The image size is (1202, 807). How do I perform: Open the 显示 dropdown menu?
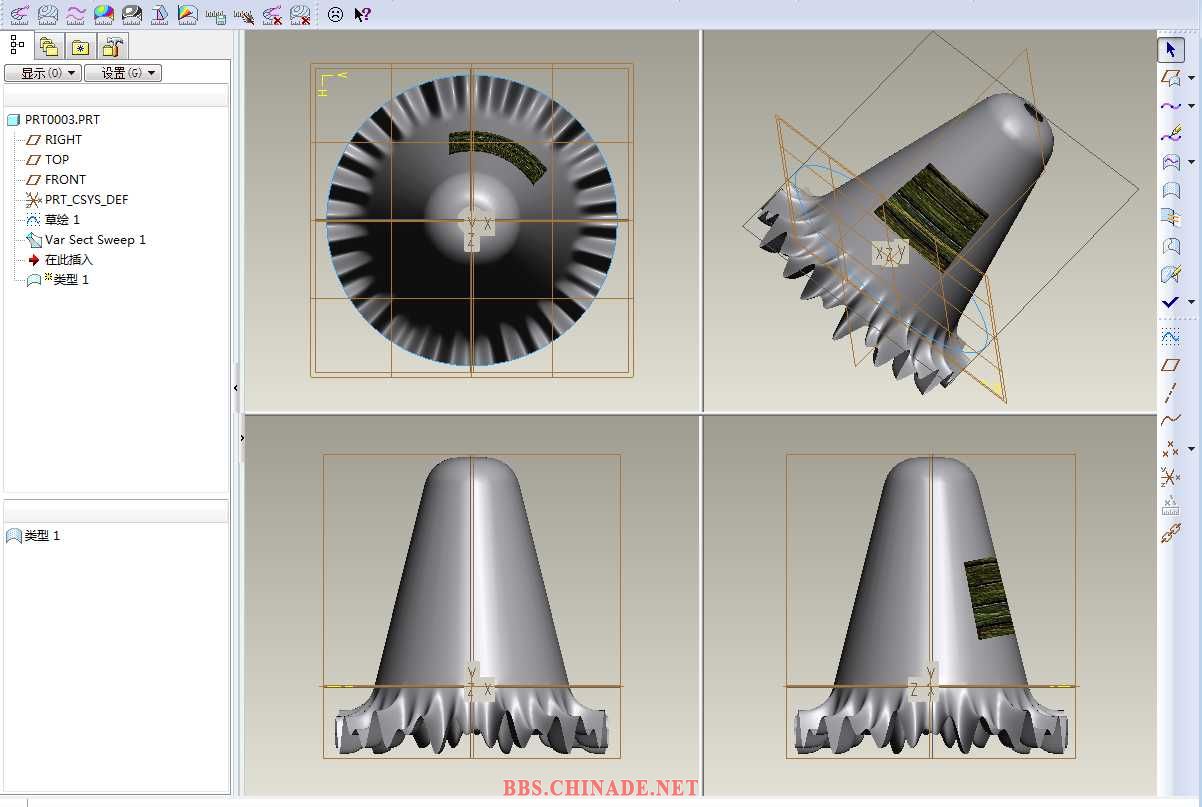tap(42, 73)
